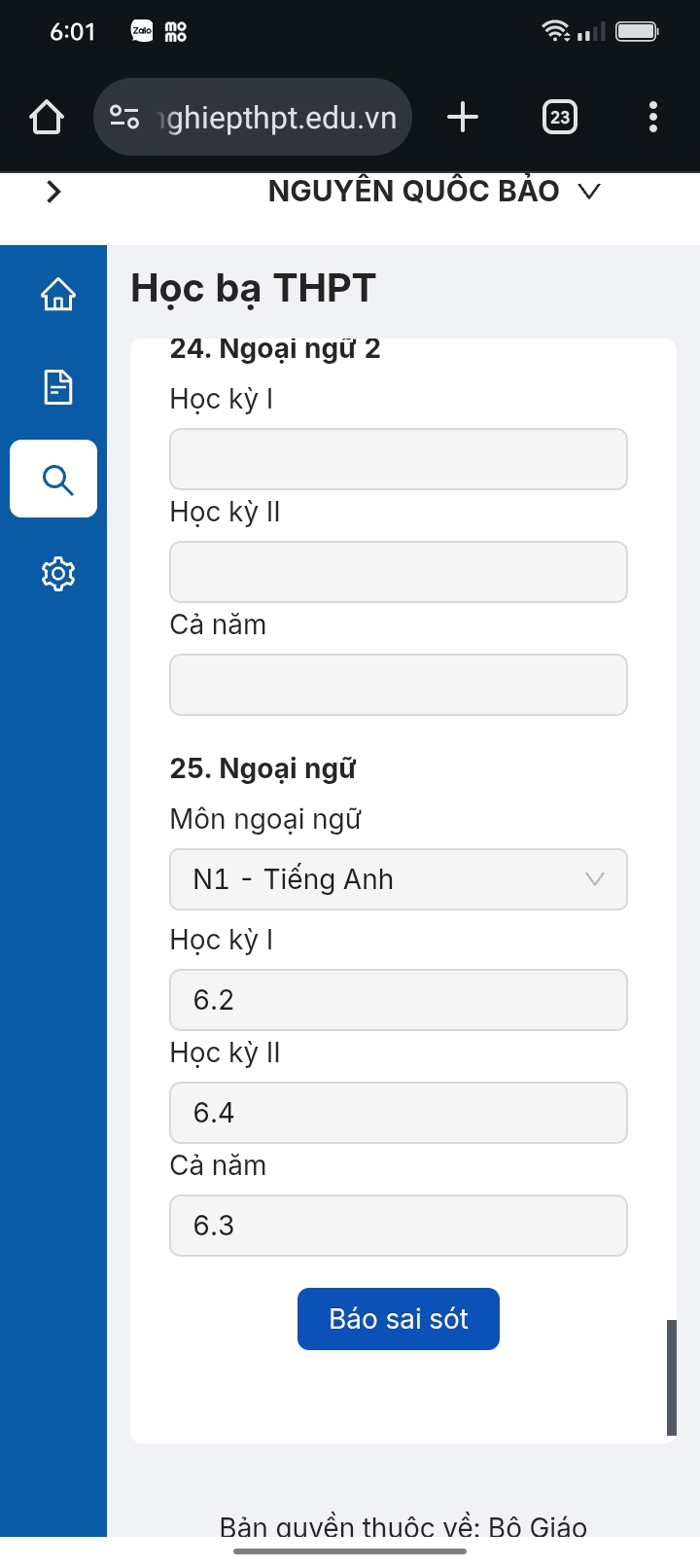
Task: Tap the site settings icon in address bar
Action: pos(124,117)
